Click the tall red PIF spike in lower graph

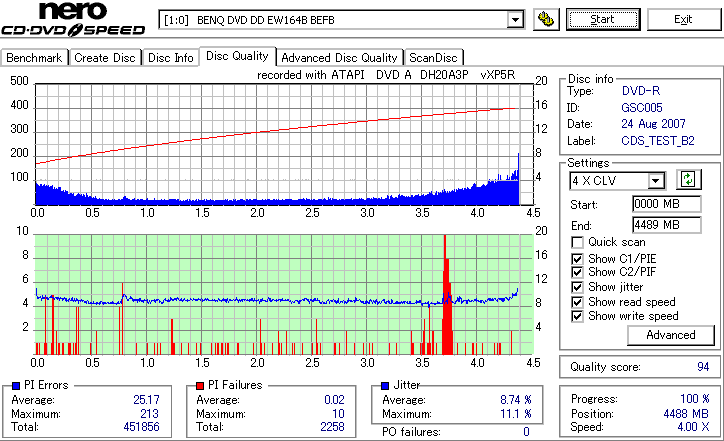[x=446, y=296]
